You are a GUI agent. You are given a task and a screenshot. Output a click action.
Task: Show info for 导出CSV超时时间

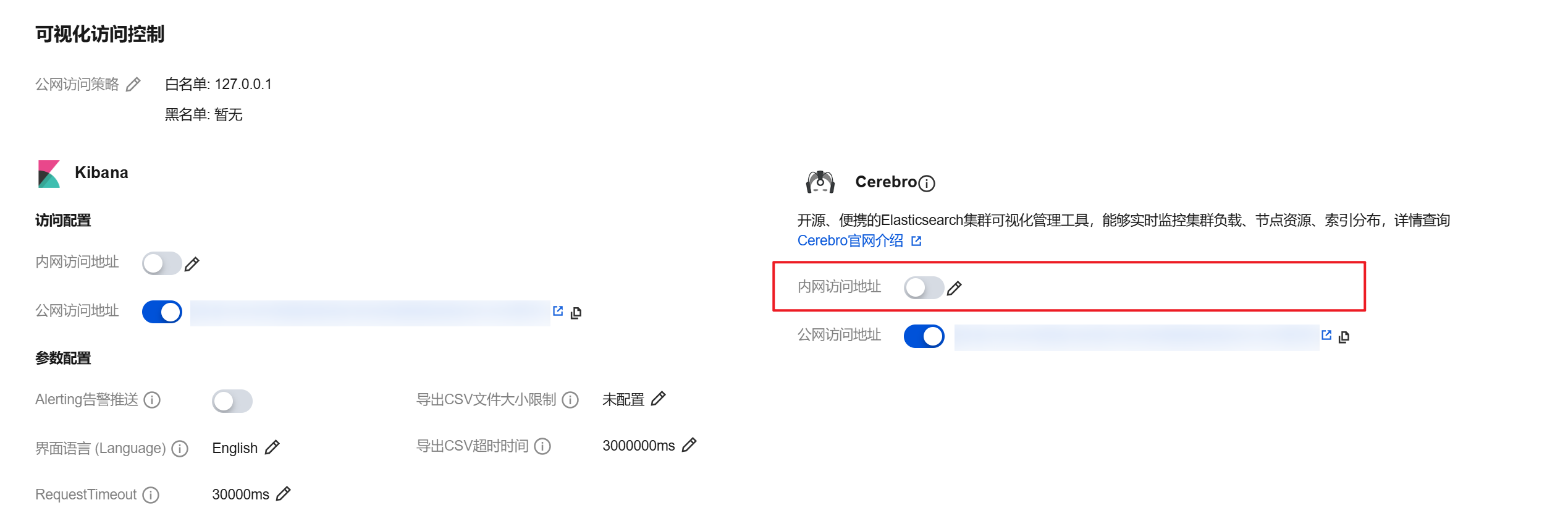pos(542,446)
